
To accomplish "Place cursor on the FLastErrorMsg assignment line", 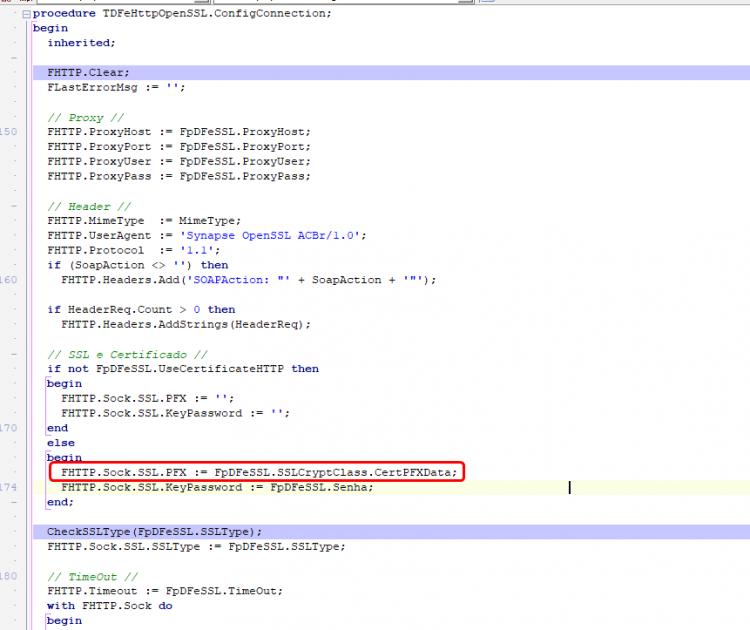I will (116, 88).
